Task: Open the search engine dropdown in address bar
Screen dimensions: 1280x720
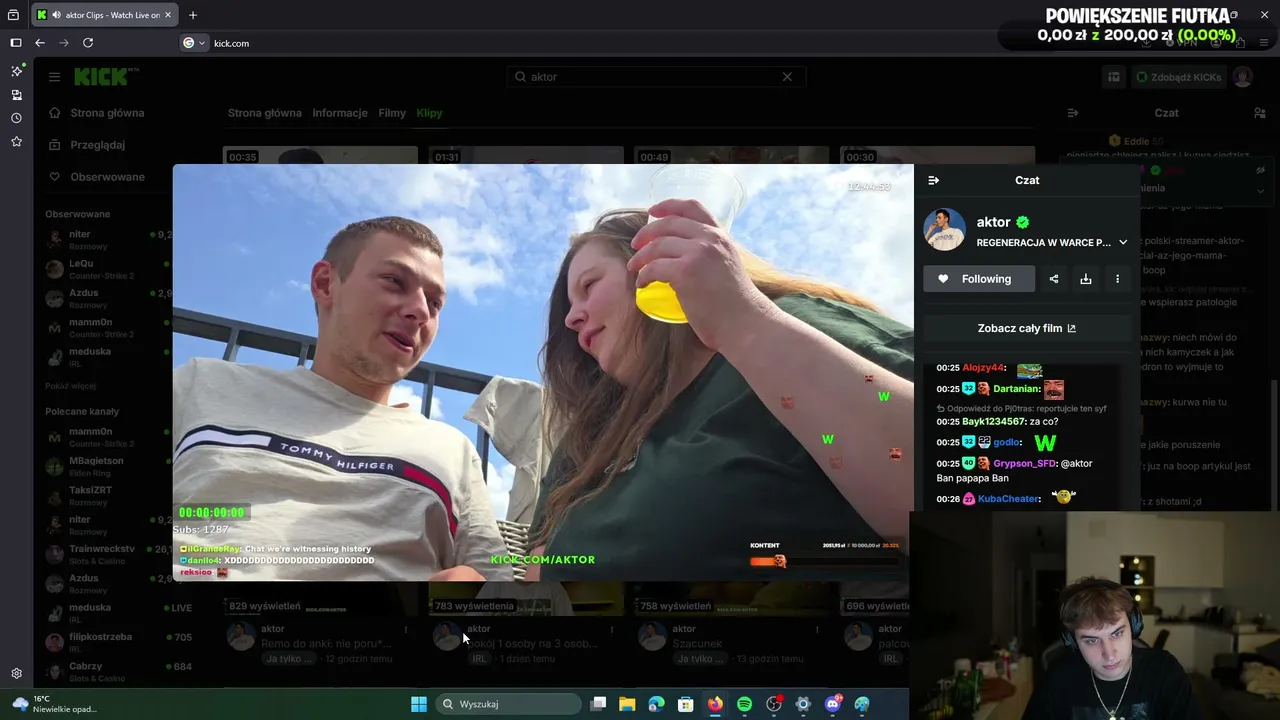Action: coord(194,43)
